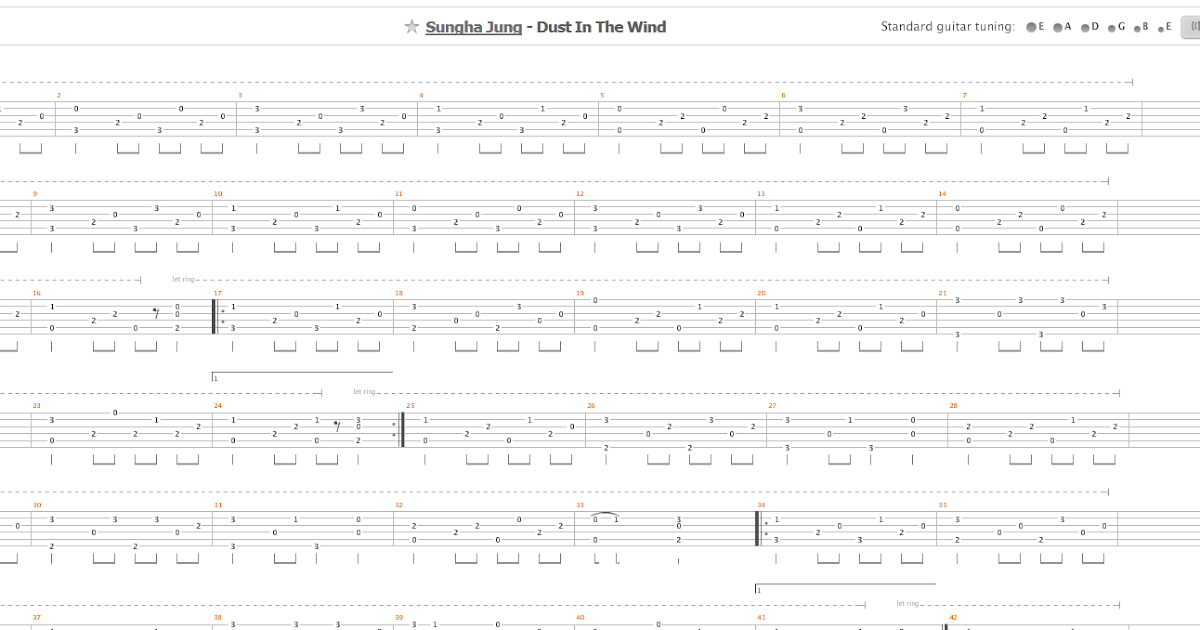Select the first-ending bracket above measure 24
Screen dimensions: 1200x630
pos(302,377)
